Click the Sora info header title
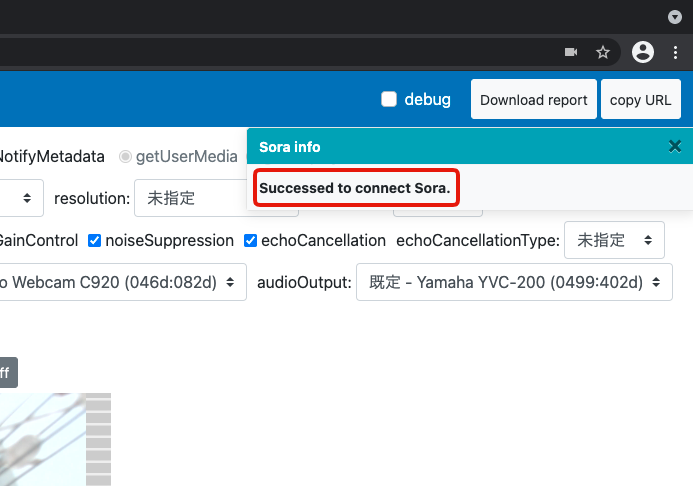 [290, 147]
